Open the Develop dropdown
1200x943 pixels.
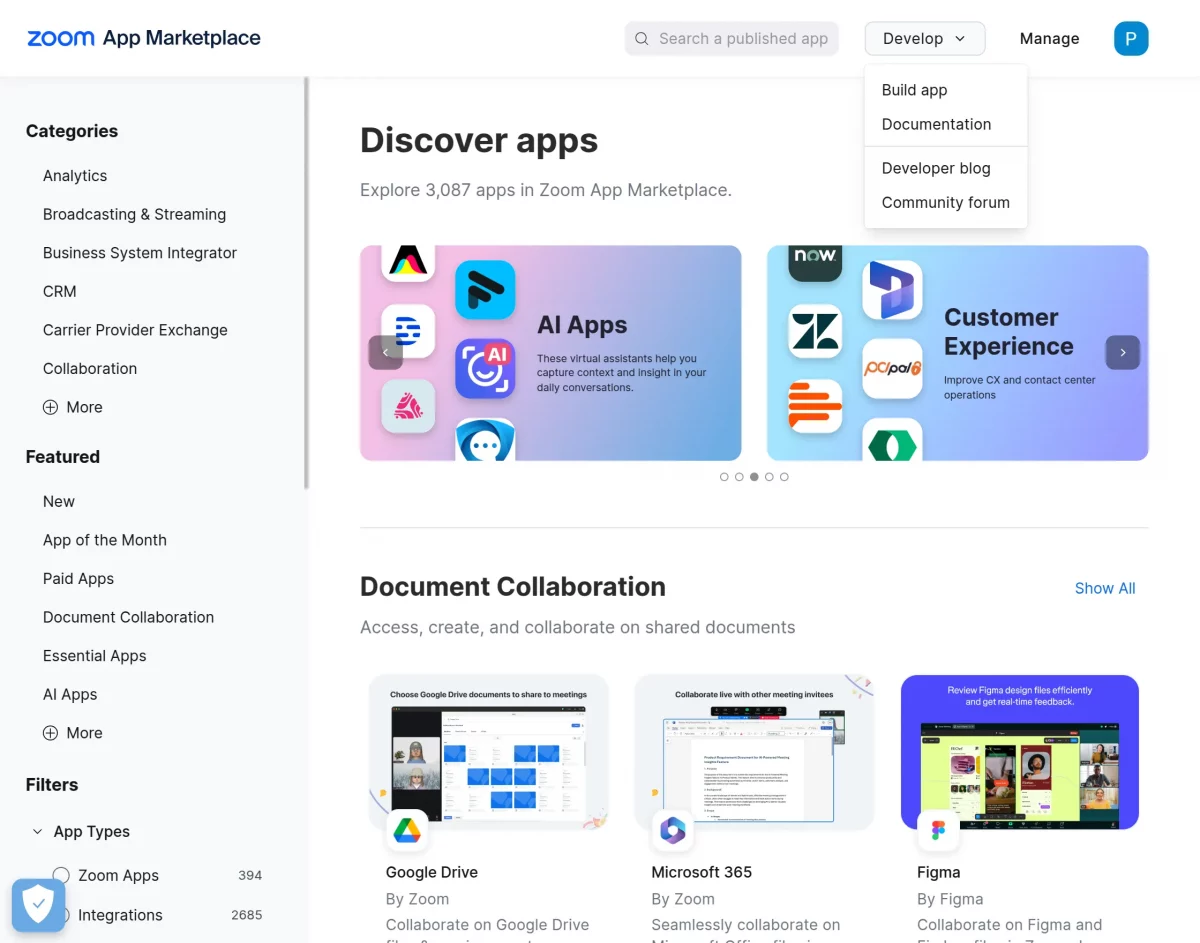pyautogui.click(x=924, y=38)
